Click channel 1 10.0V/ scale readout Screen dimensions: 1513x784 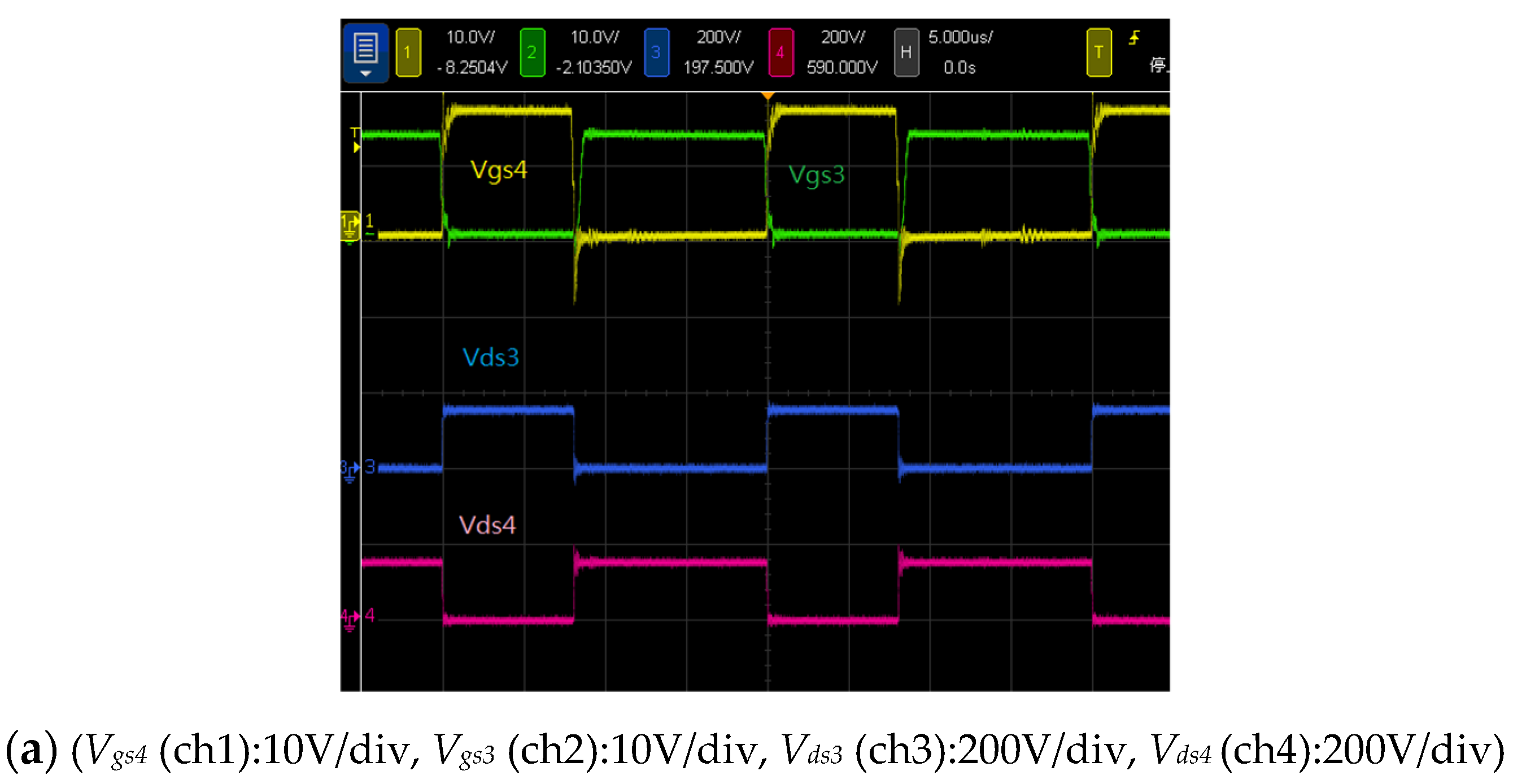470,37
